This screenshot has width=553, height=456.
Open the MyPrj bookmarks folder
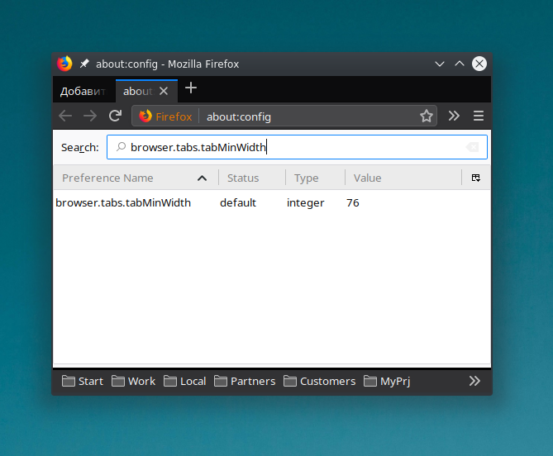click(x=387, y=381)
